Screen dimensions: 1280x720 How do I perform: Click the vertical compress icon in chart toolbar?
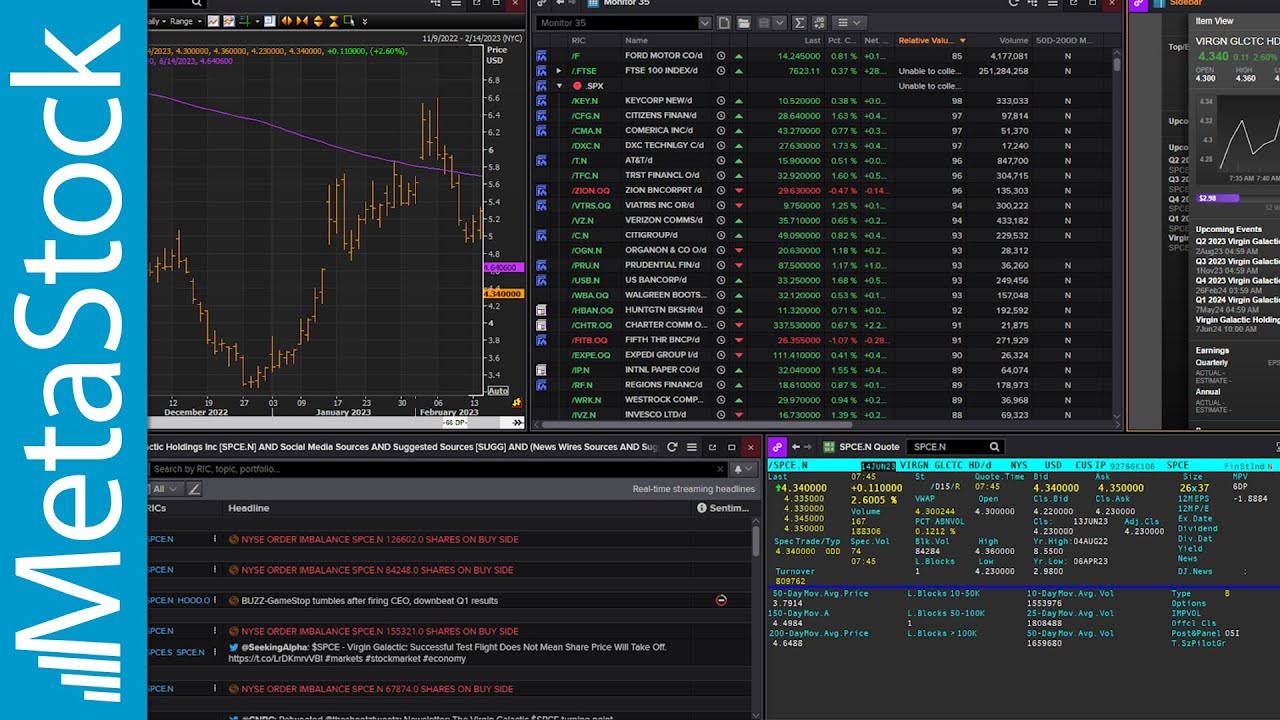click(334, 21)
